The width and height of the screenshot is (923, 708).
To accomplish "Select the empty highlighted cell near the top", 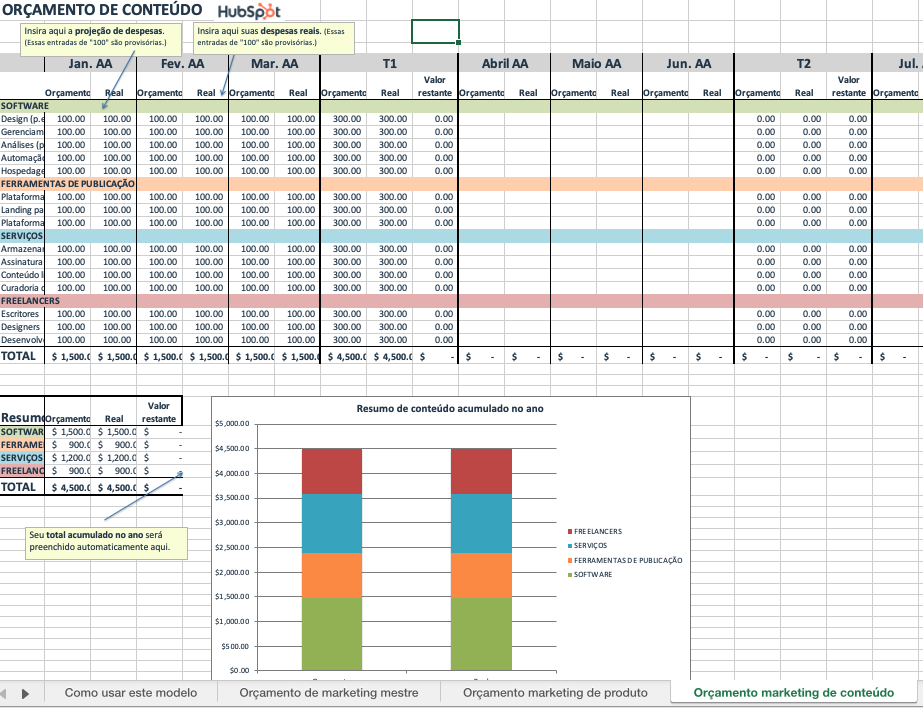I will tap(435, 32).
